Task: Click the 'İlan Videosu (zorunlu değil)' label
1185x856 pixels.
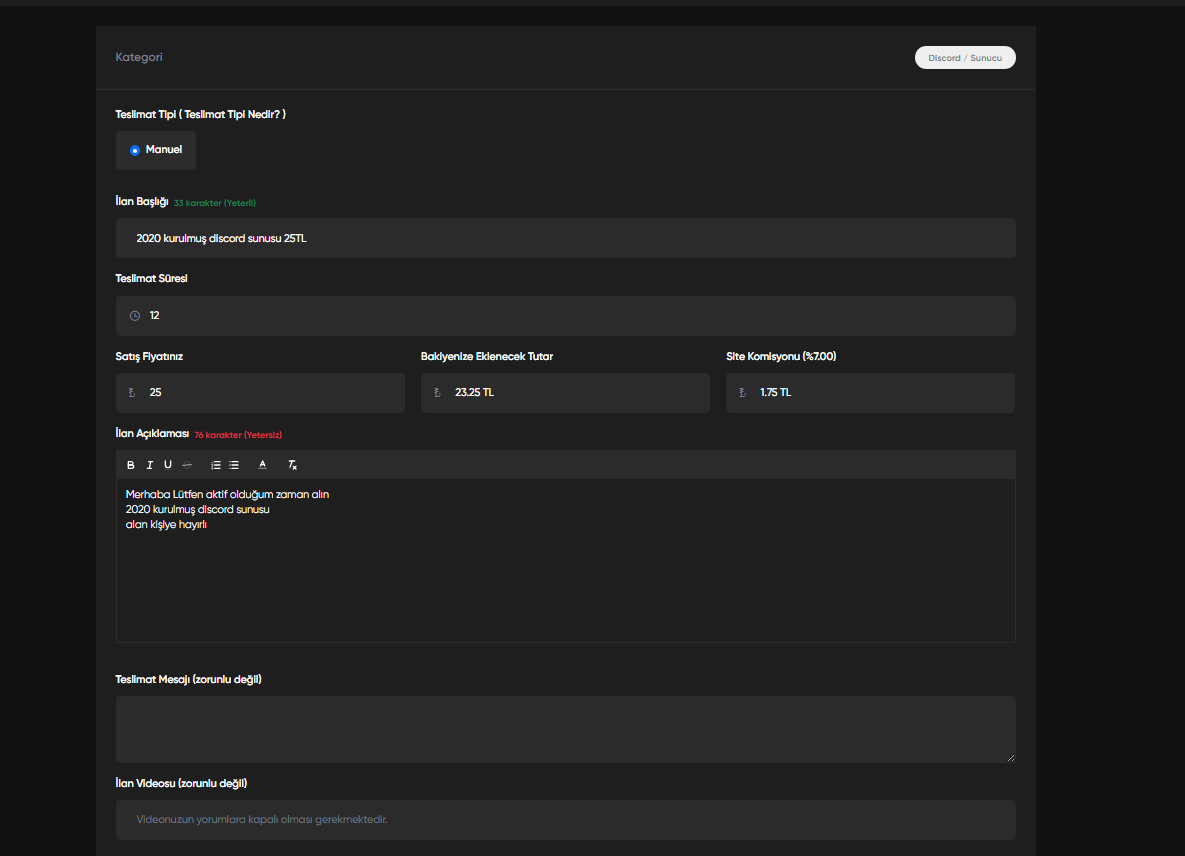Action: pos(181,783)
